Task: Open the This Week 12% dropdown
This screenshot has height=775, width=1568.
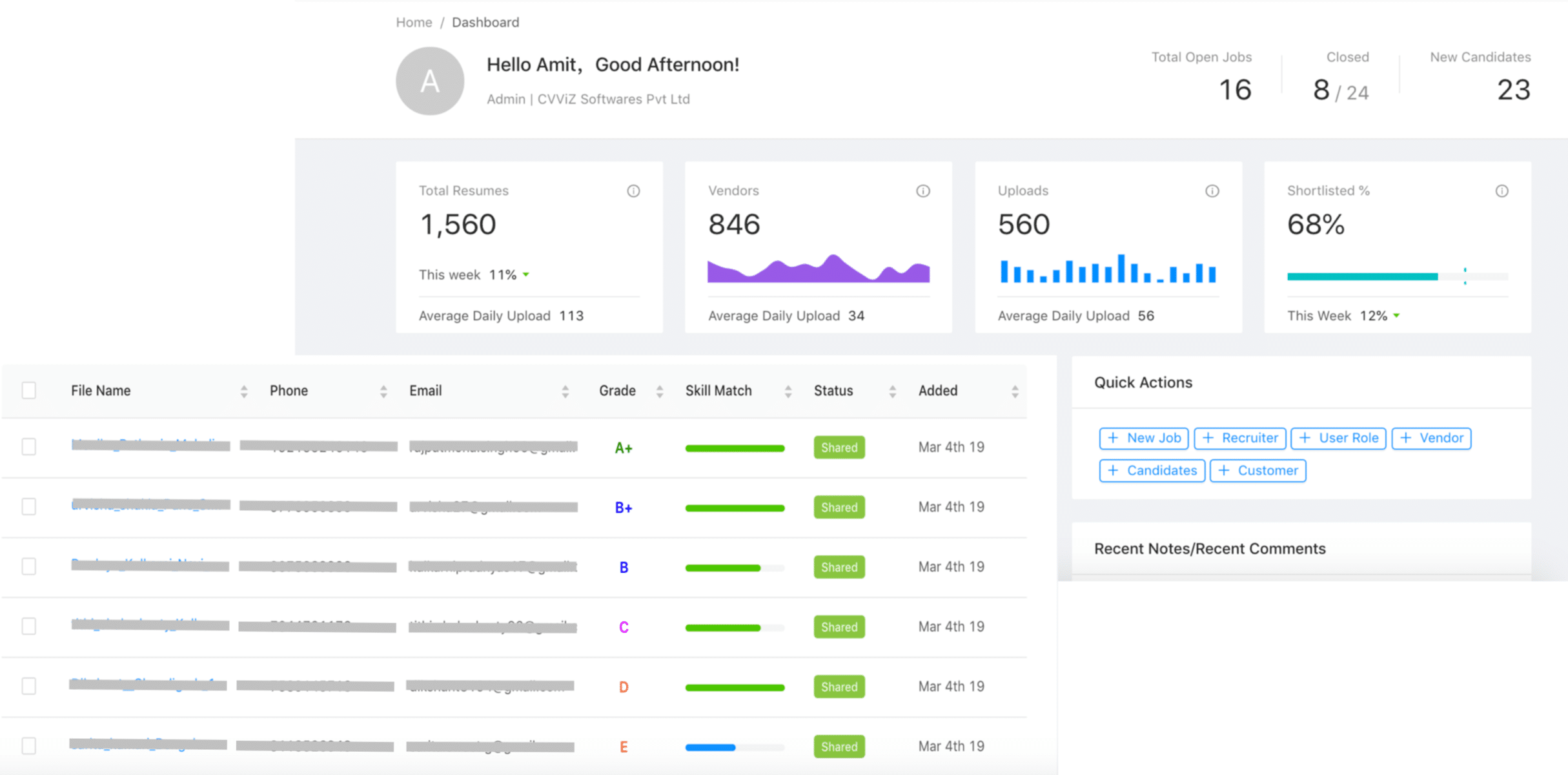Action: click(1397, 316)
